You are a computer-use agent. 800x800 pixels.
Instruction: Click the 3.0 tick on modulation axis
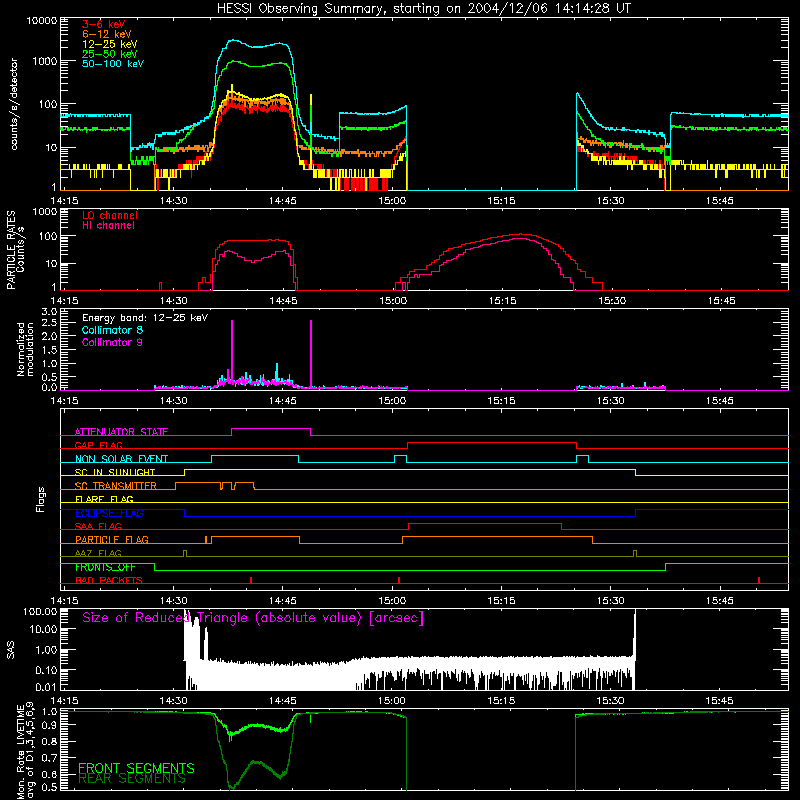point(49,312)
